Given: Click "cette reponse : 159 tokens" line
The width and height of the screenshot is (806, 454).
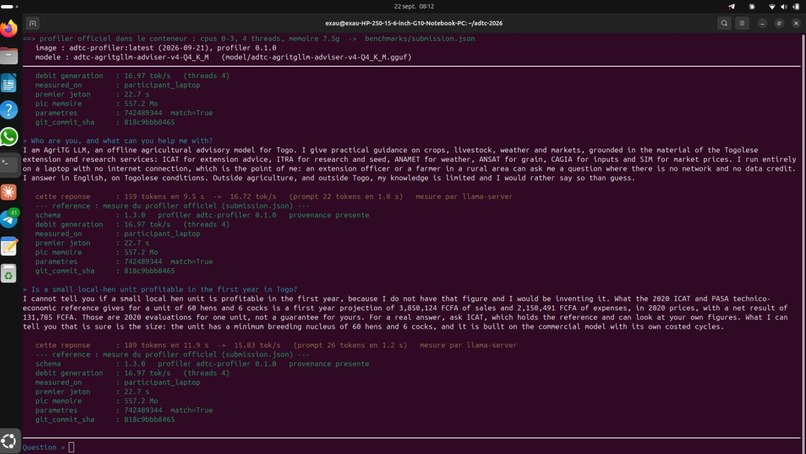Looking at the screenshot, I should [x=273, y=196].
